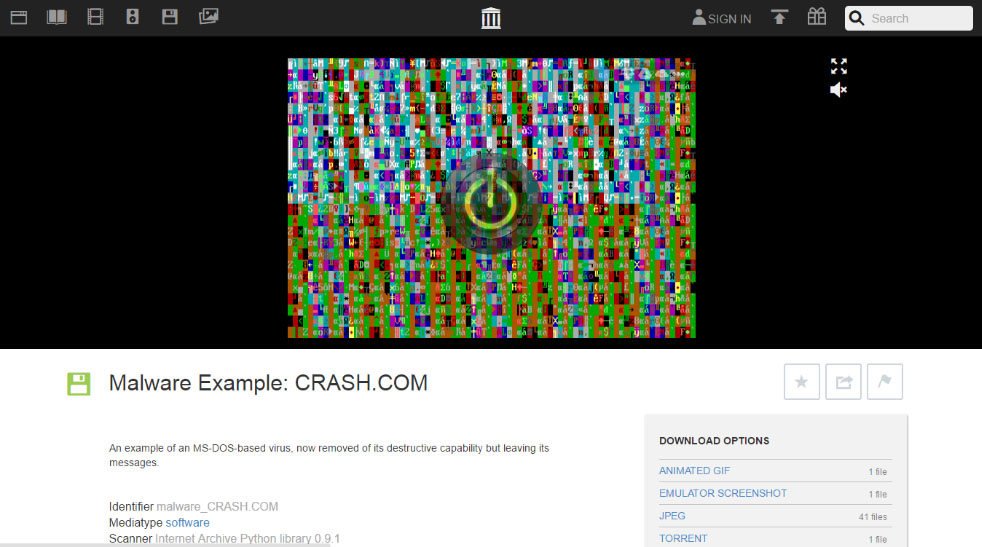Viewport: 982px width, 547px height.
Task: Click the Donate gift icon
Action: (x=817, y=16)
